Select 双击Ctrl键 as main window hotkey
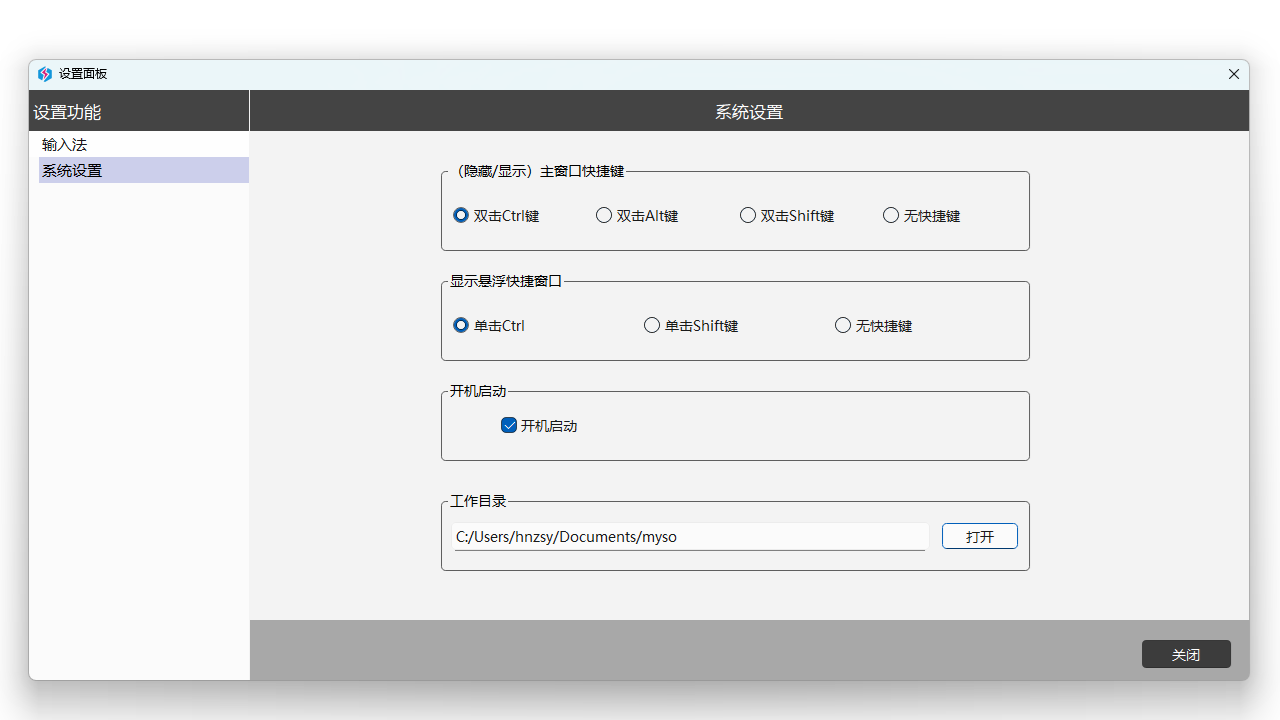Viewport: 1280px width, 720px height. pos(461,215)
